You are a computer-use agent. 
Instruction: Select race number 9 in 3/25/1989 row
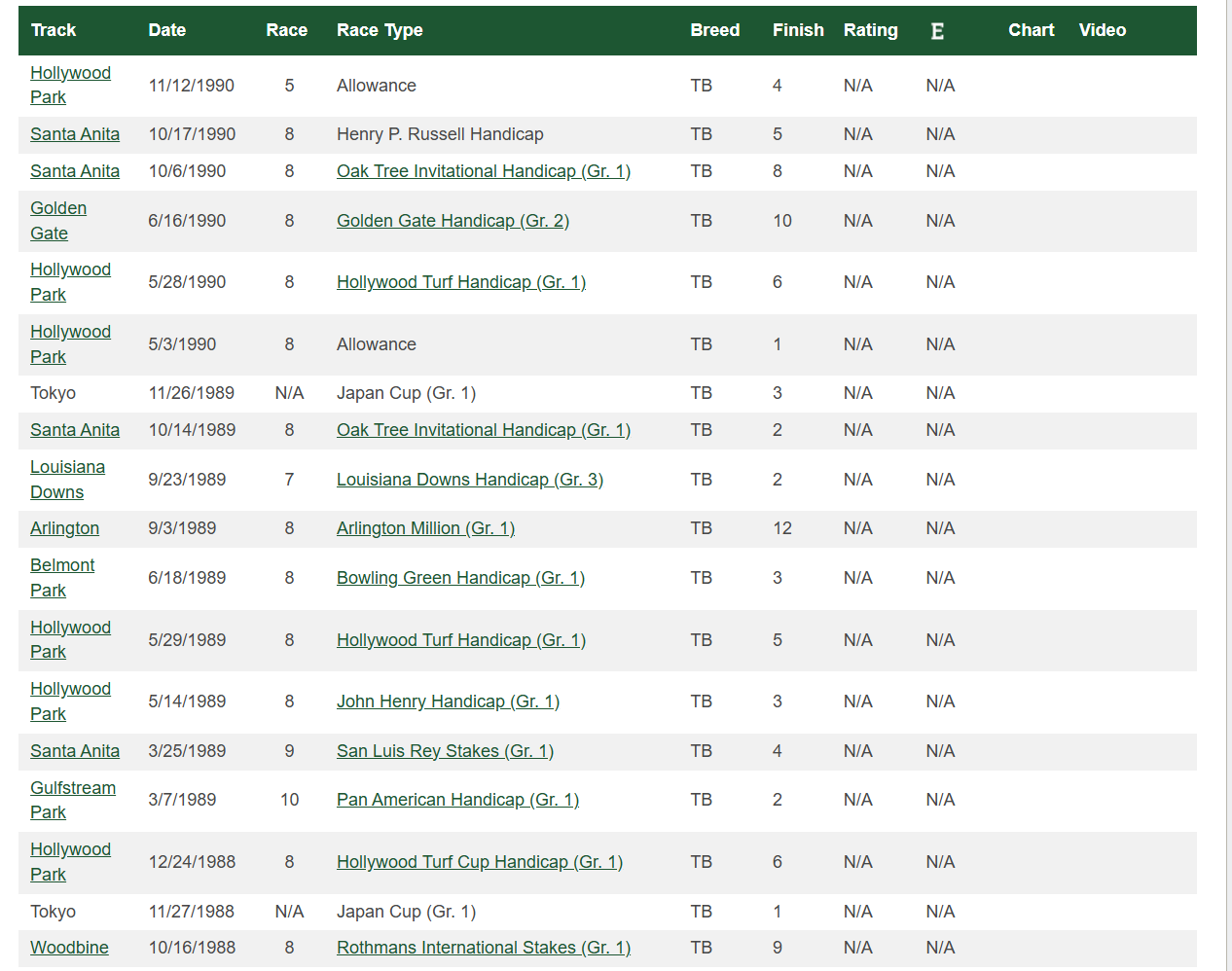[289, 751]
